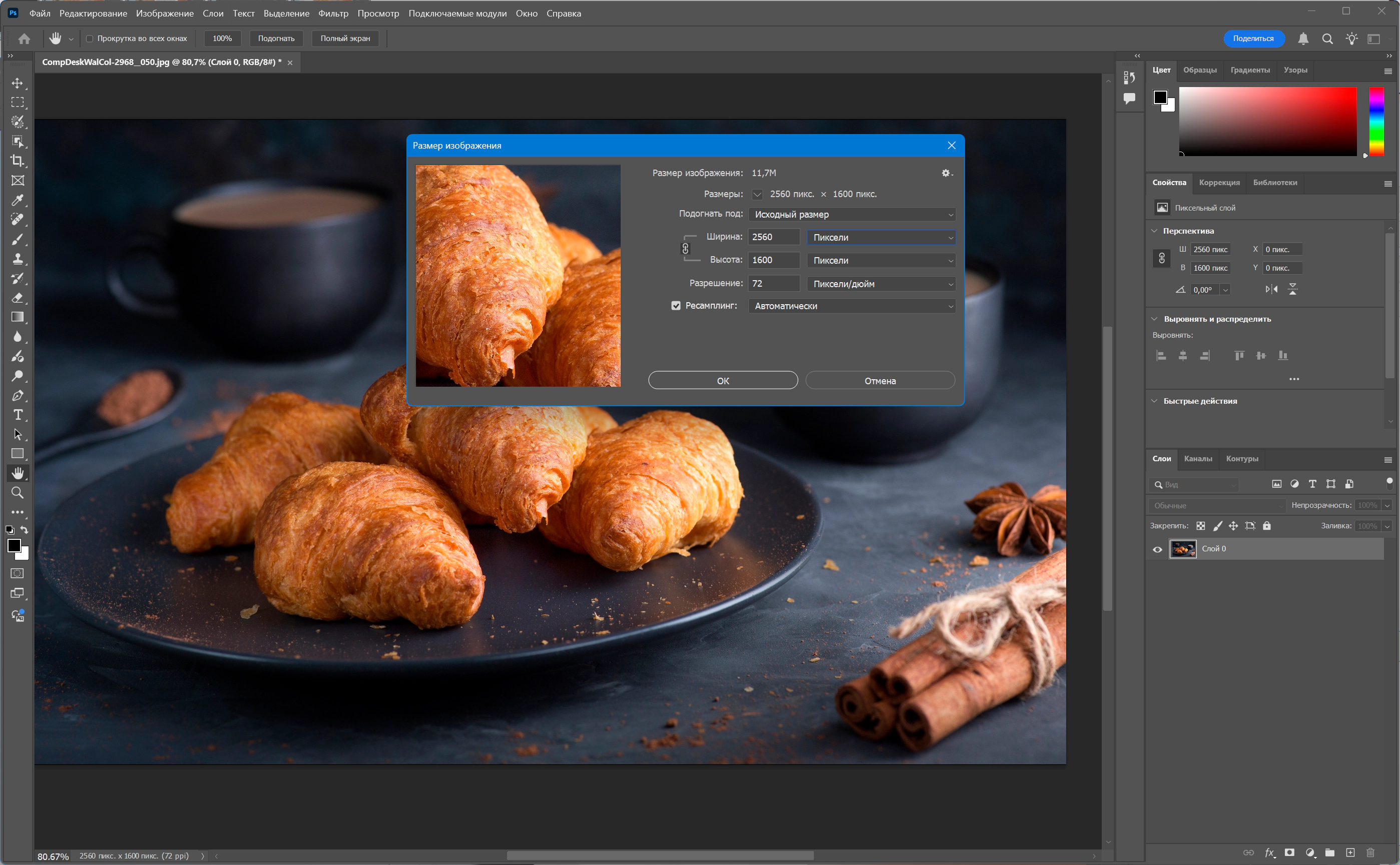This screenshot has width=1400, height=865.
Task: Click the notifications bell icon
Action: coord(1303,39)
